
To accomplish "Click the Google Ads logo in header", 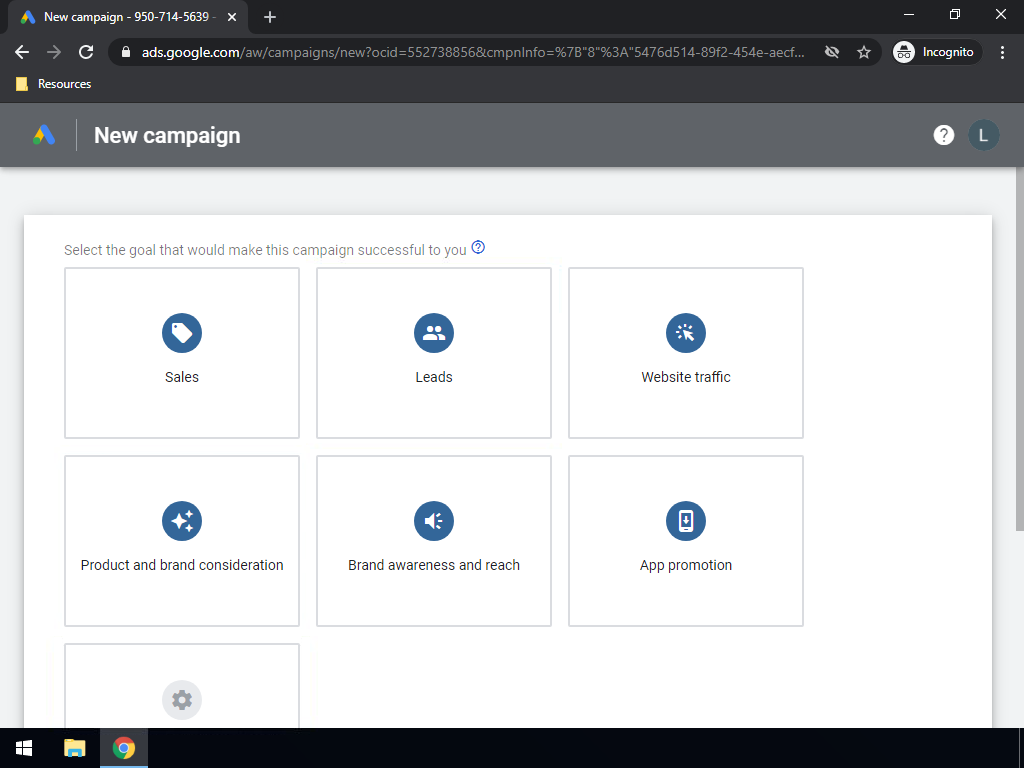I will point(44,135).
